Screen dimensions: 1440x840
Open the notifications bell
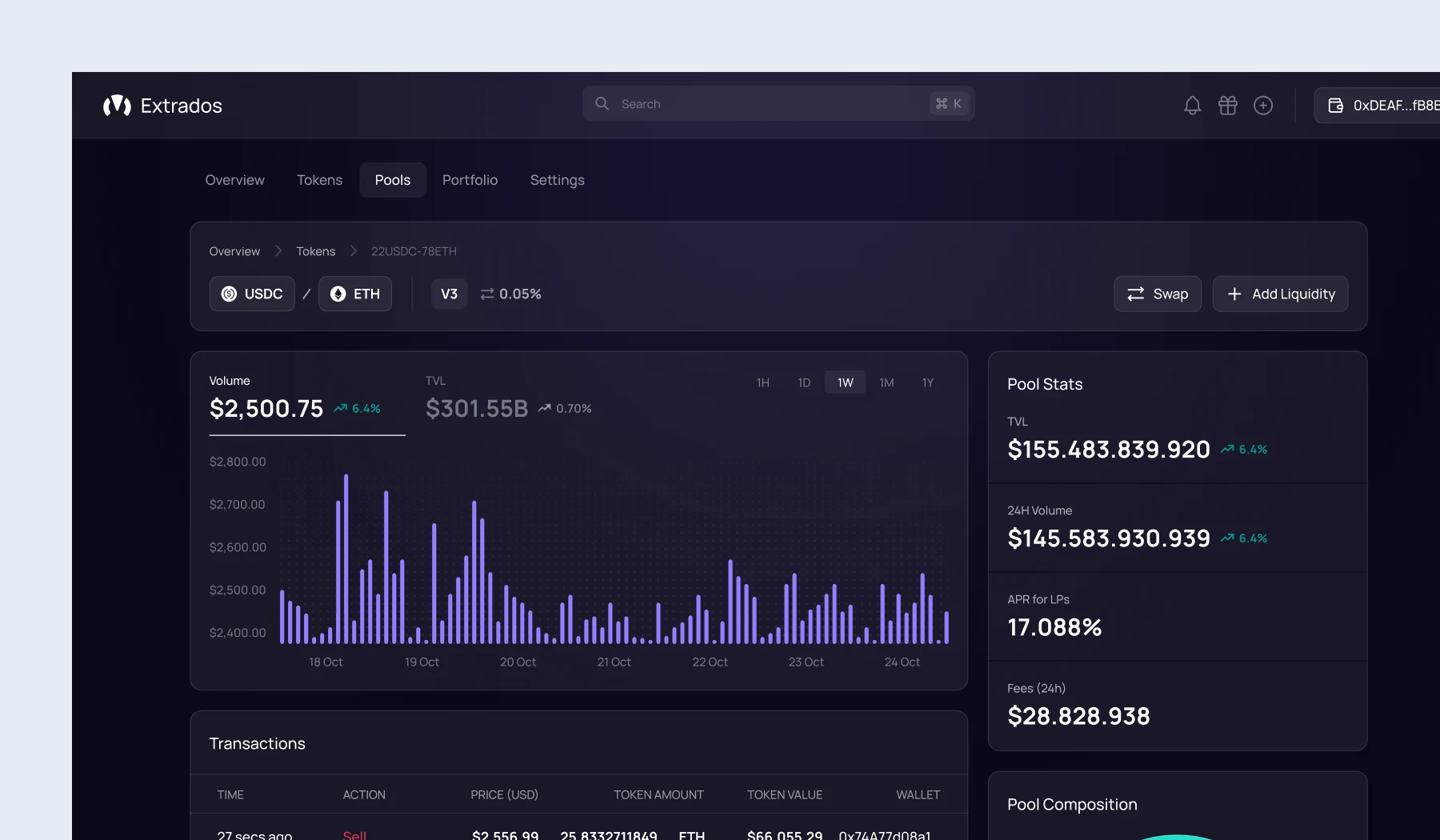(1192, 106)
